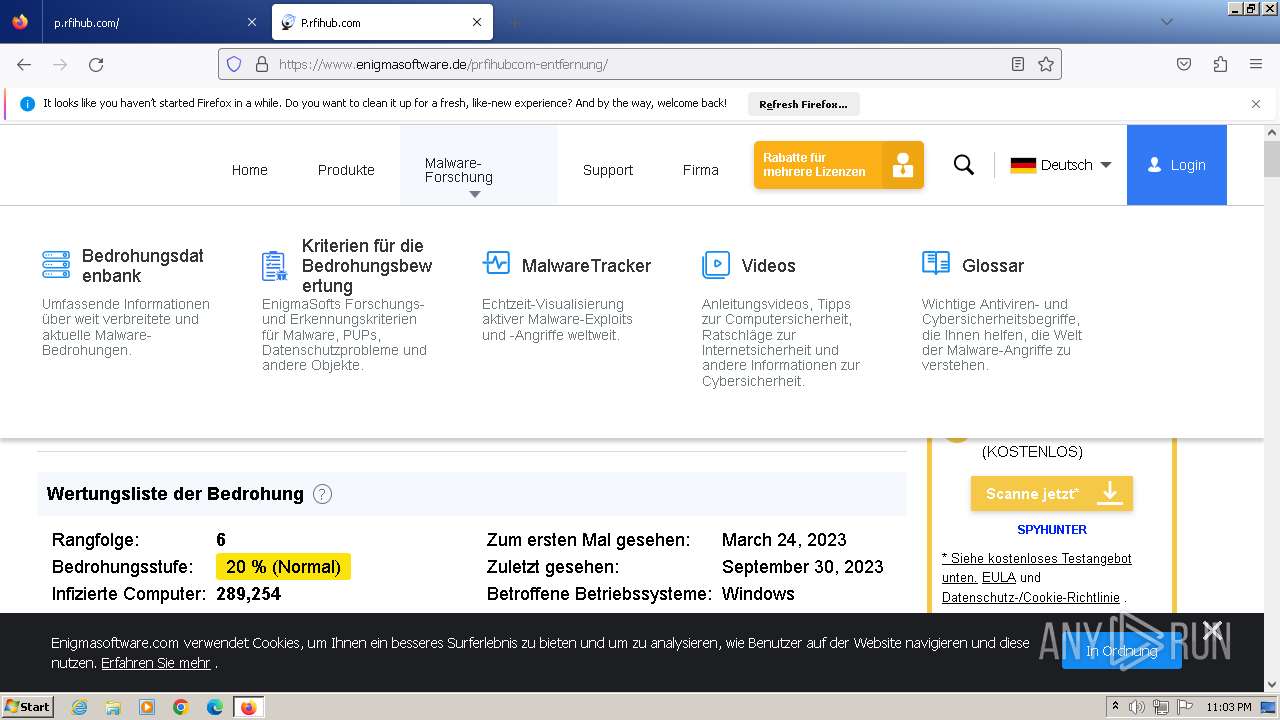The width and height of the screenshot is (1280, 720).
Task: Go back to previous page
Action: tap(24, 64)
